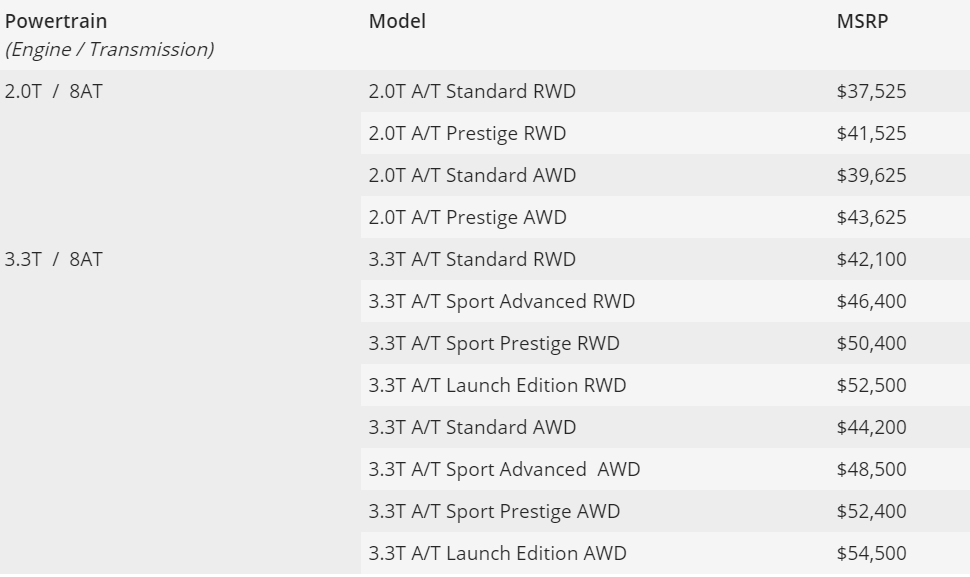Click 2.0T A/T Prestige RWD model
970x577 pixels.
[467, 134]
